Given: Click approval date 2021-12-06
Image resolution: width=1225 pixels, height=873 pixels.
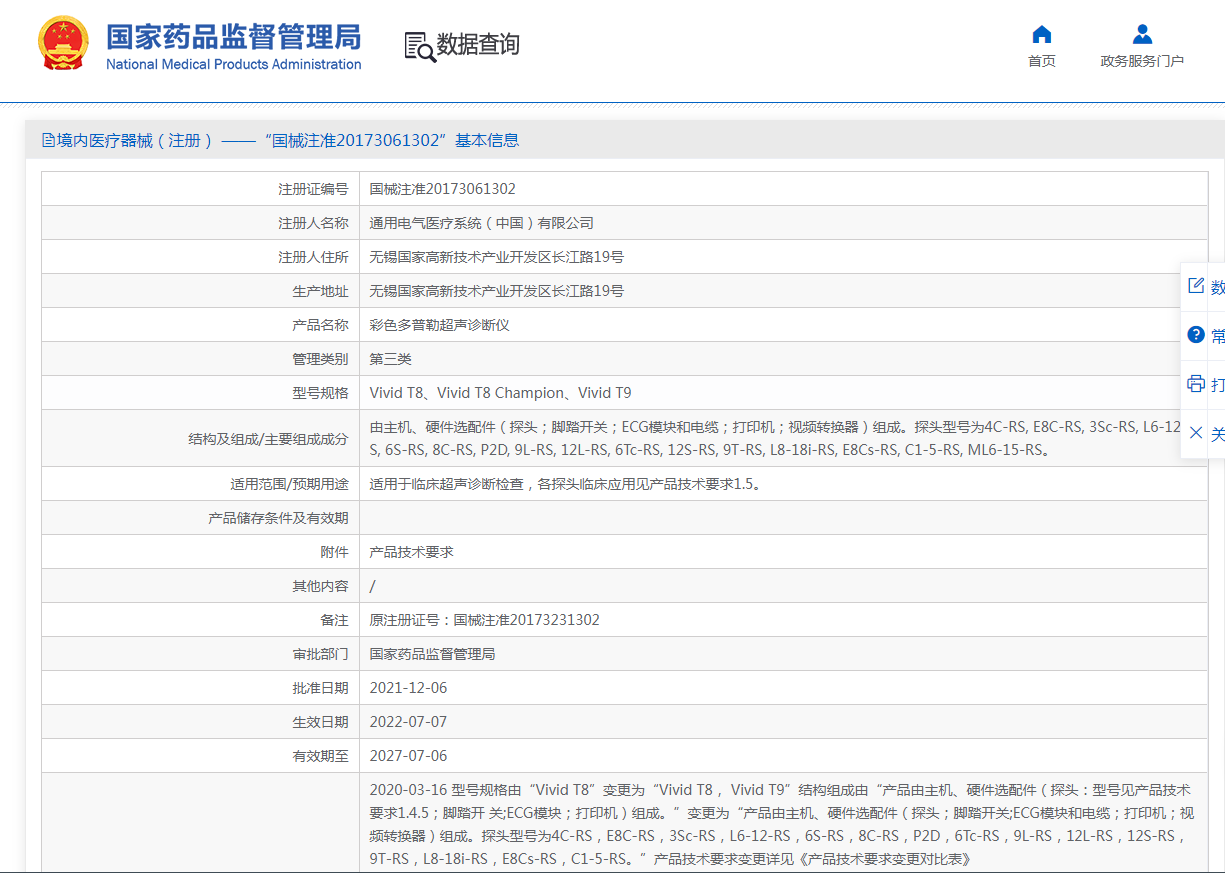Looking at the screenshot, I should [408, 688].
